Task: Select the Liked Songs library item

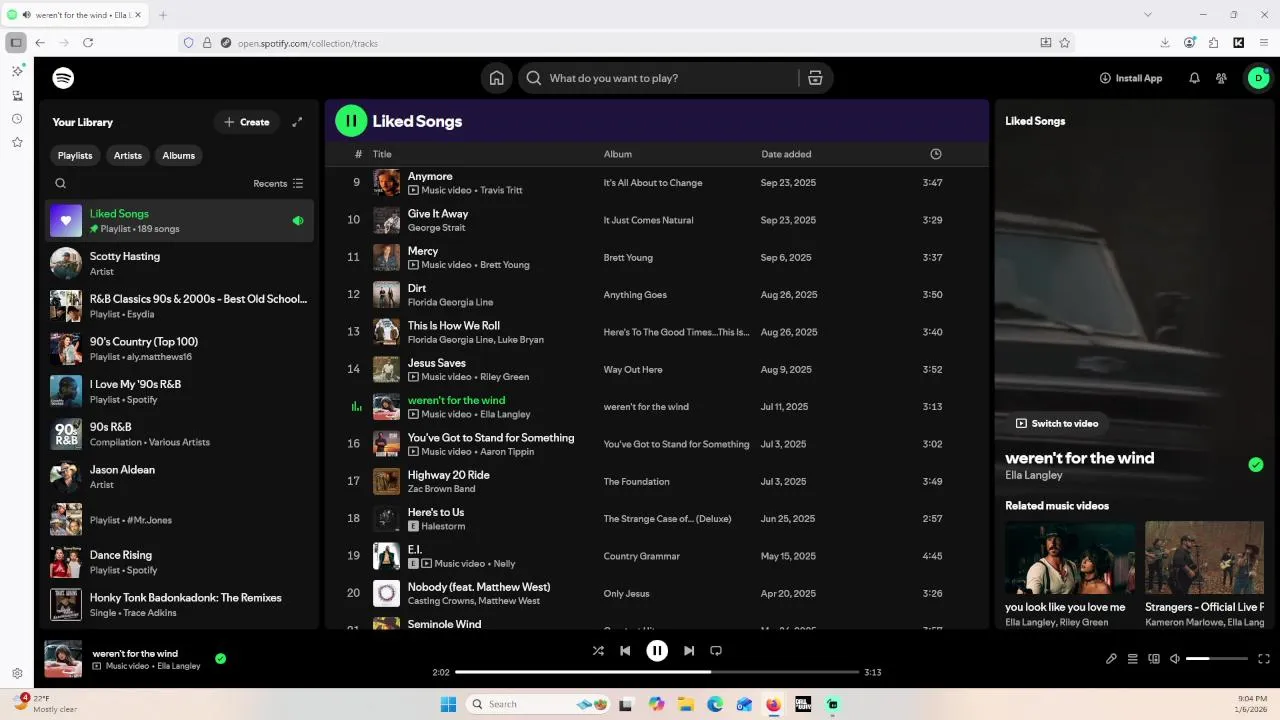Action: coord(180,220)
